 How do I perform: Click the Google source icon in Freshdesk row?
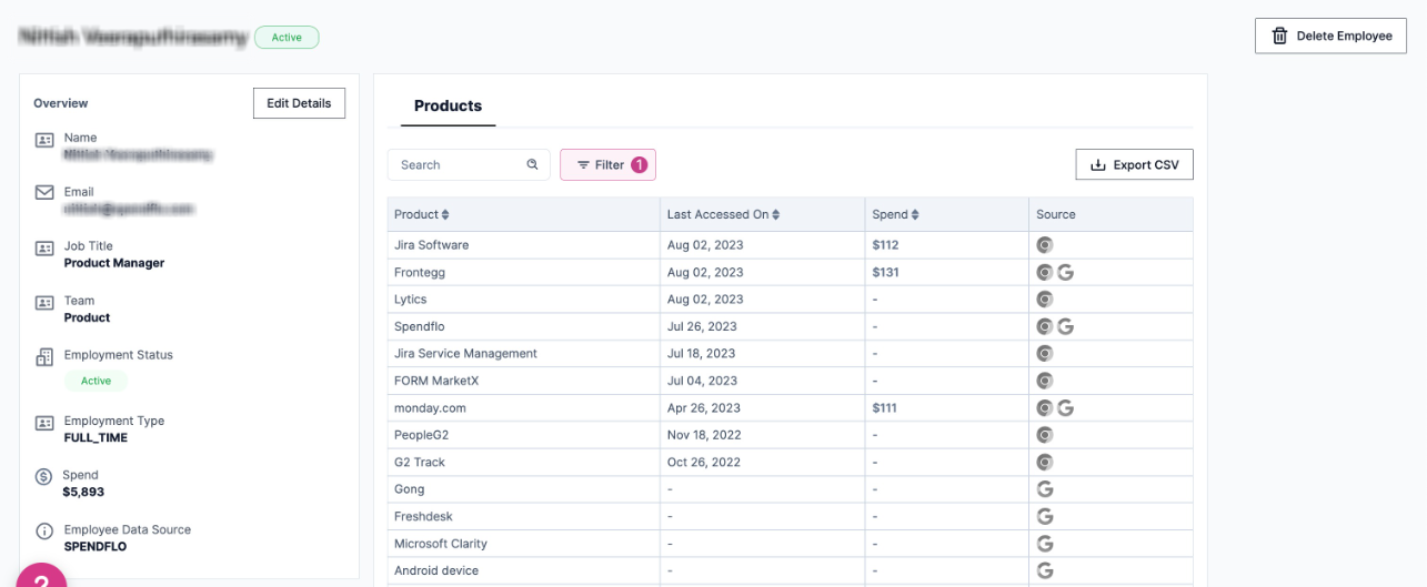click(1045, 516)
